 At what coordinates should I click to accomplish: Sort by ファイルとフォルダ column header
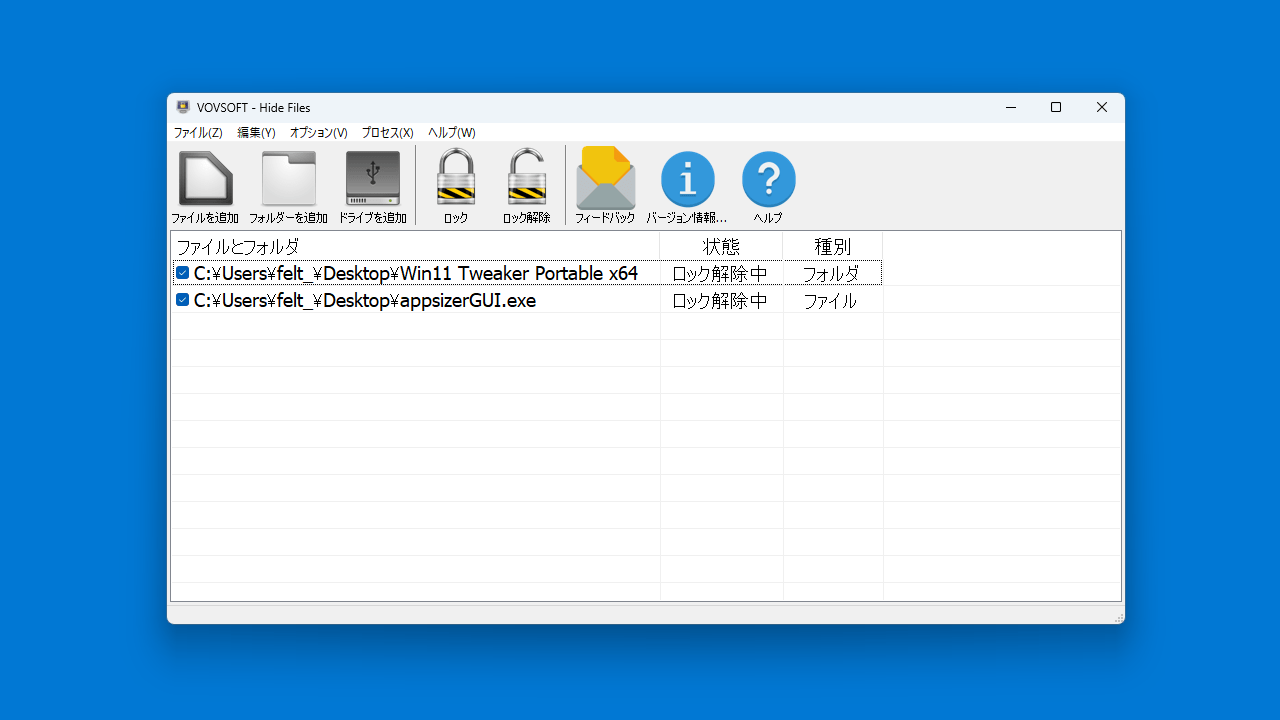click(x=416, y=246)
